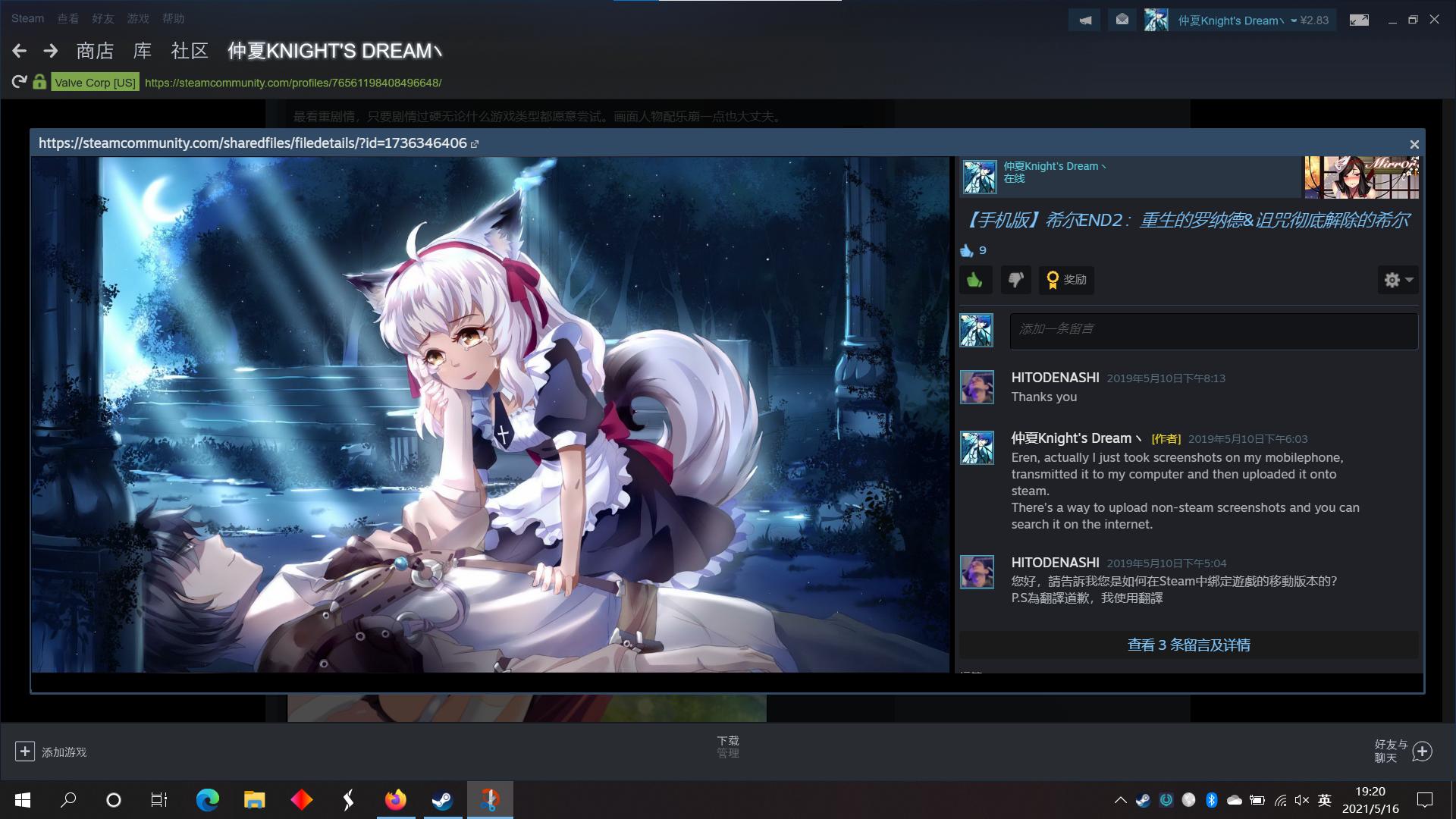Go back with the left arrow

20,51
